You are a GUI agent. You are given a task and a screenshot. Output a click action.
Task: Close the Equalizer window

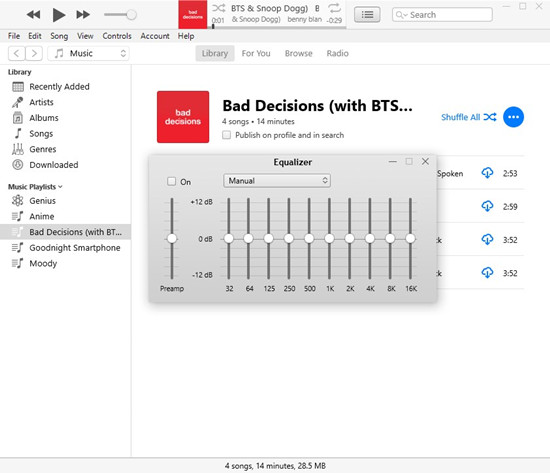(x=425, y=161)
